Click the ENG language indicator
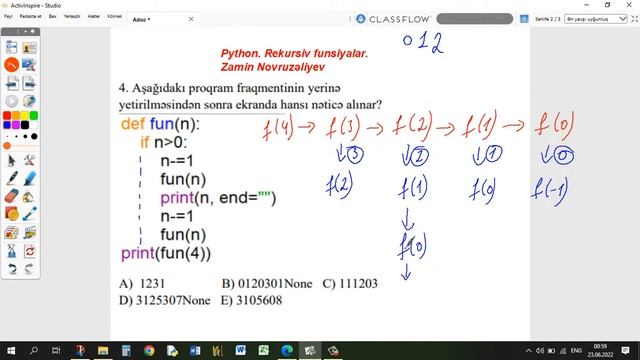This screenshot has width=640, height=360. [576, 351]
